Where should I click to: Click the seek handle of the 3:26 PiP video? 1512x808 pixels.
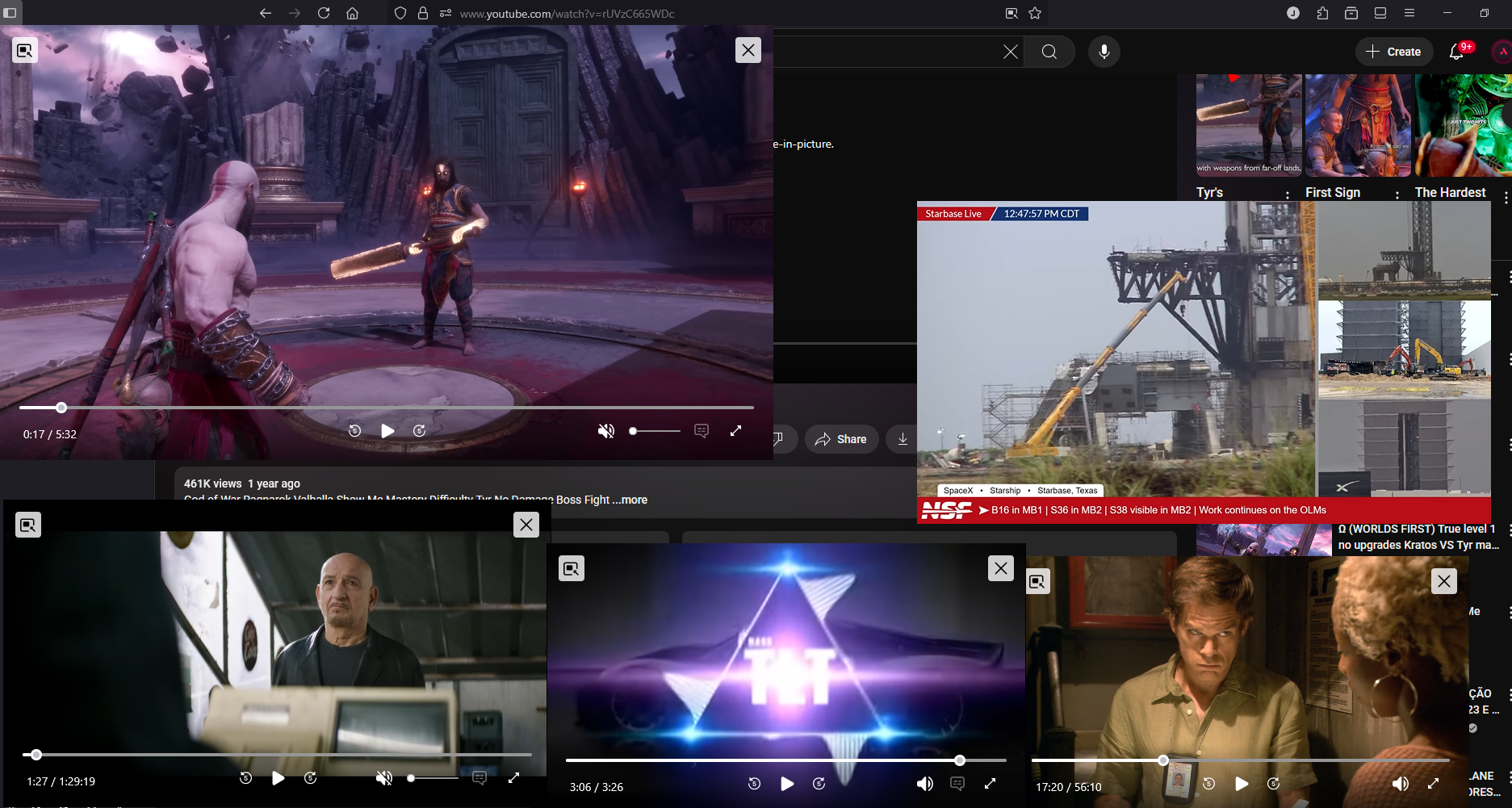(x=960, y=760)
